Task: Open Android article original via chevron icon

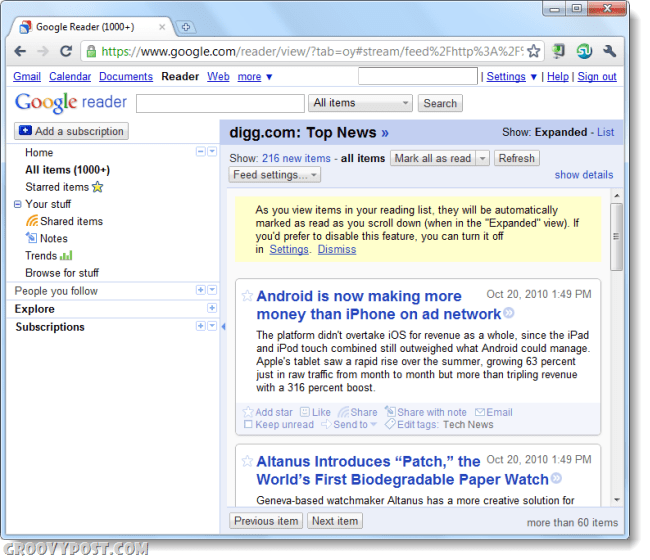Action: point(509,313)
